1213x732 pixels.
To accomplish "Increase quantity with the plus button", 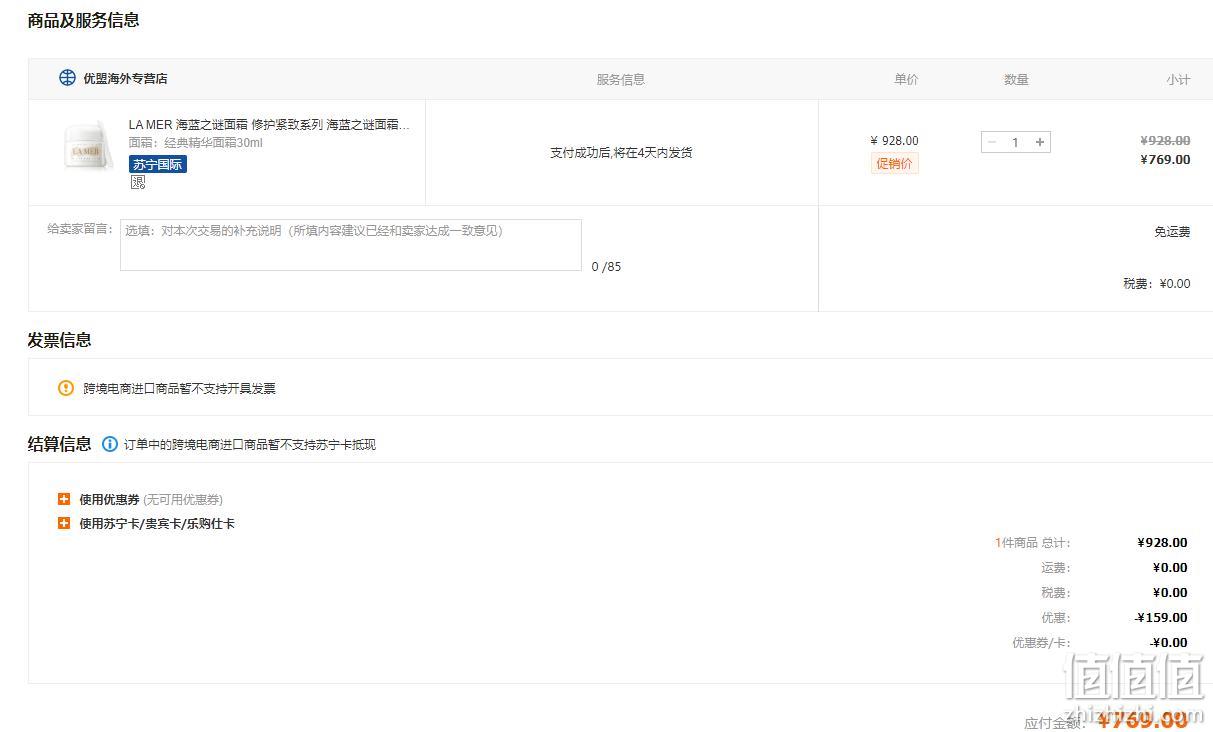I will click(1040, 142).
